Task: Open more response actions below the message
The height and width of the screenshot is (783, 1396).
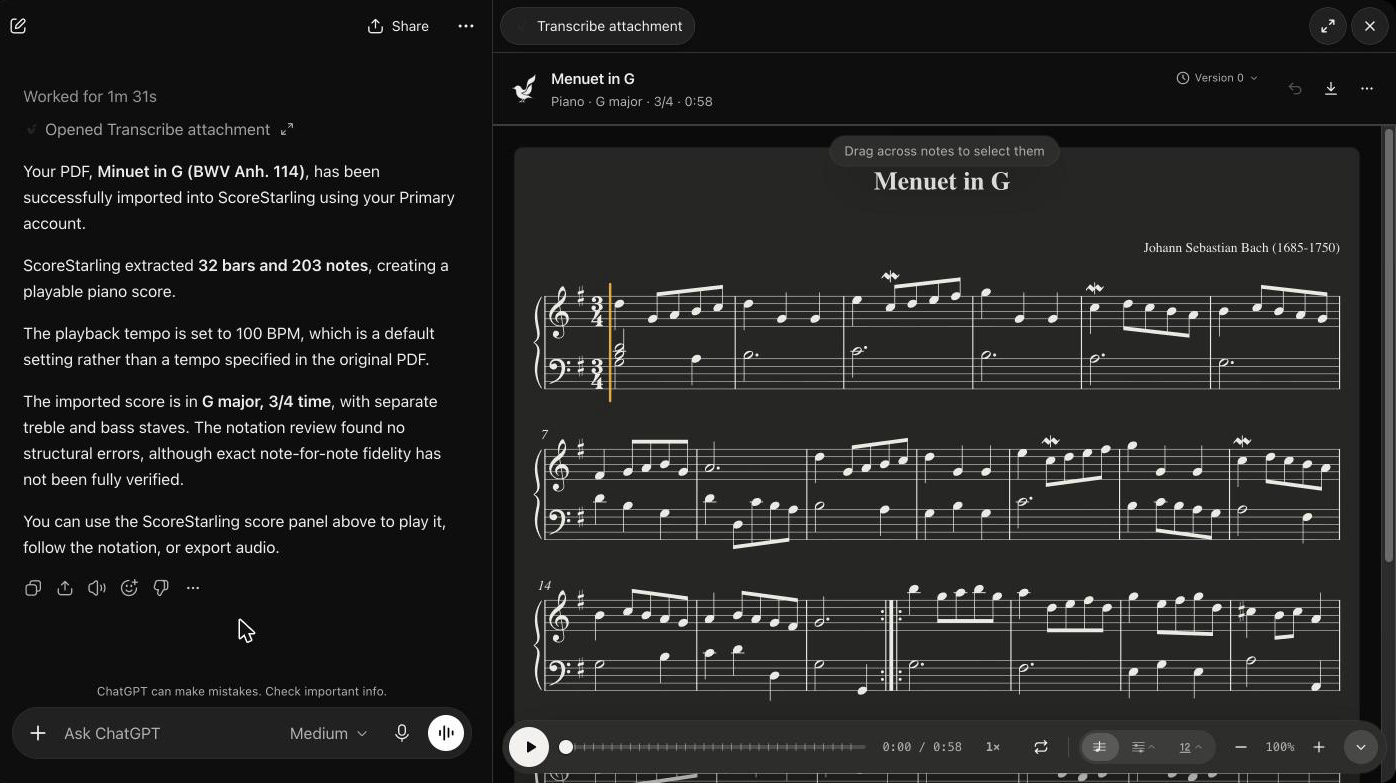Action: (x=193, y=588)
